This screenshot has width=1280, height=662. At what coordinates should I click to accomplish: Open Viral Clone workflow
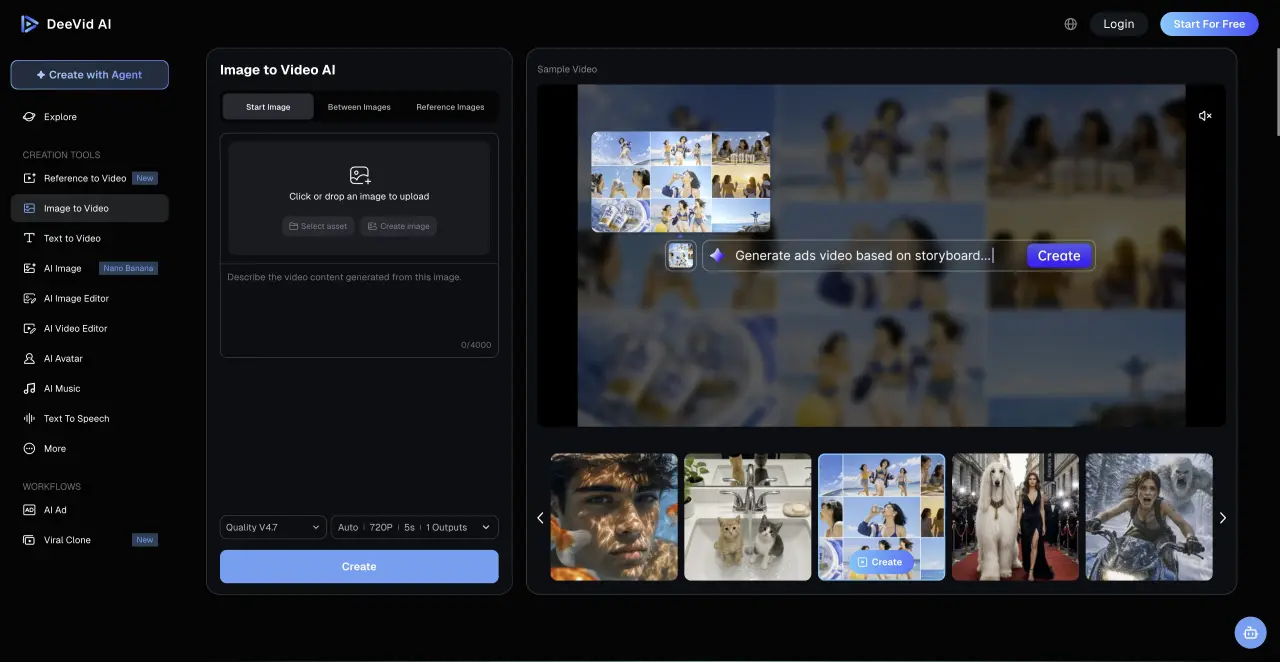(x=90, y=540)
